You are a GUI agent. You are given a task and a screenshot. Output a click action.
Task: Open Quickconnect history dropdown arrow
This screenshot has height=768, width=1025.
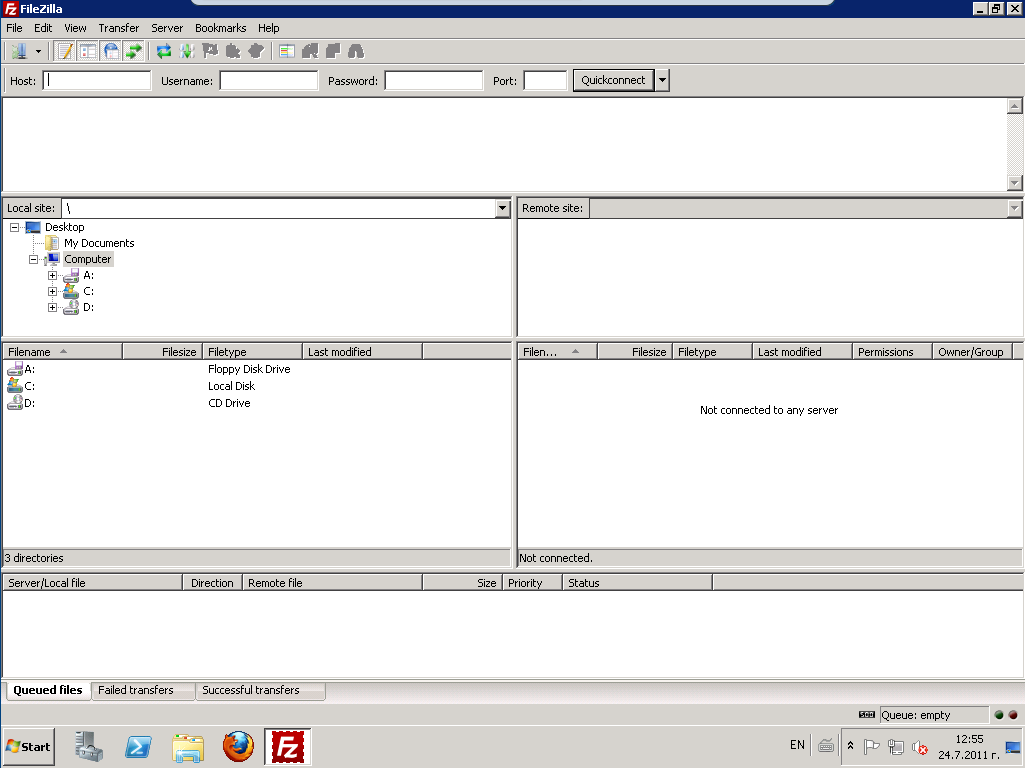[662, 80]
